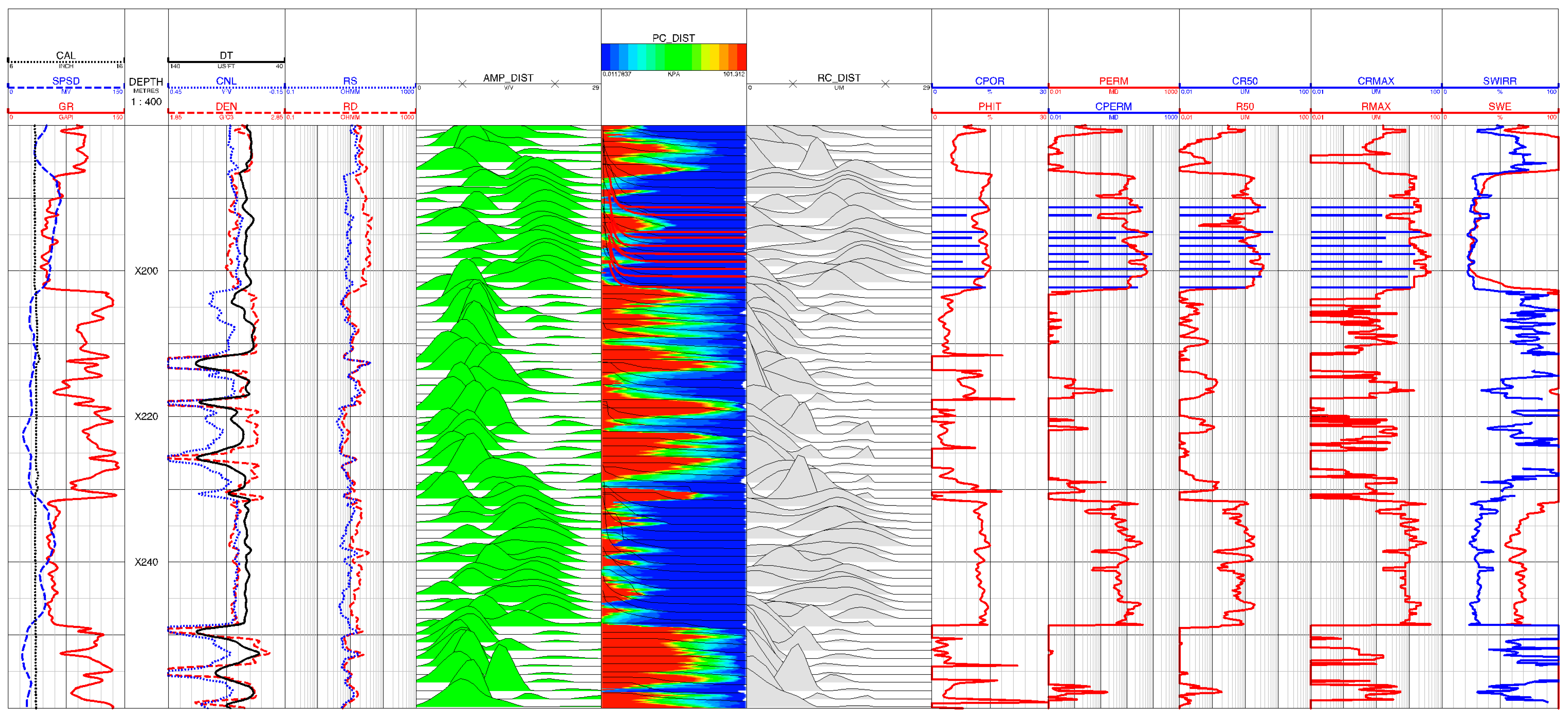Select the SWIRR curve header
The image size is (1568, 718).
[x=1499, y=81]
